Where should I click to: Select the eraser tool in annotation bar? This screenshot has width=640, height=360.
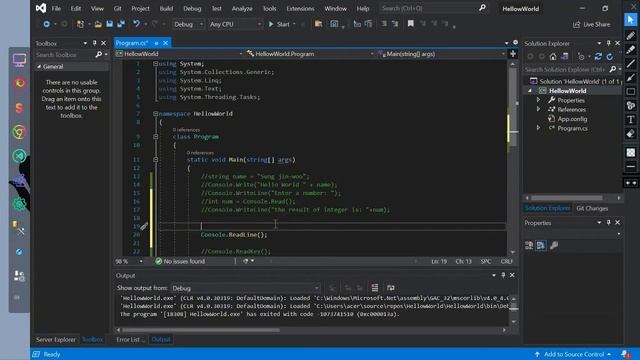coord(631,133)
